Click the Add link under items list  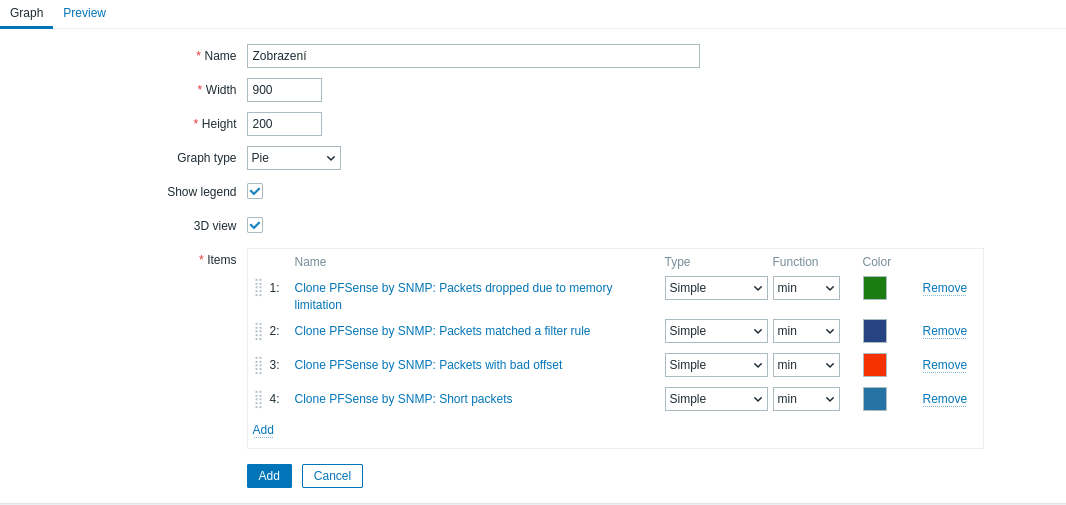(263, 430)
